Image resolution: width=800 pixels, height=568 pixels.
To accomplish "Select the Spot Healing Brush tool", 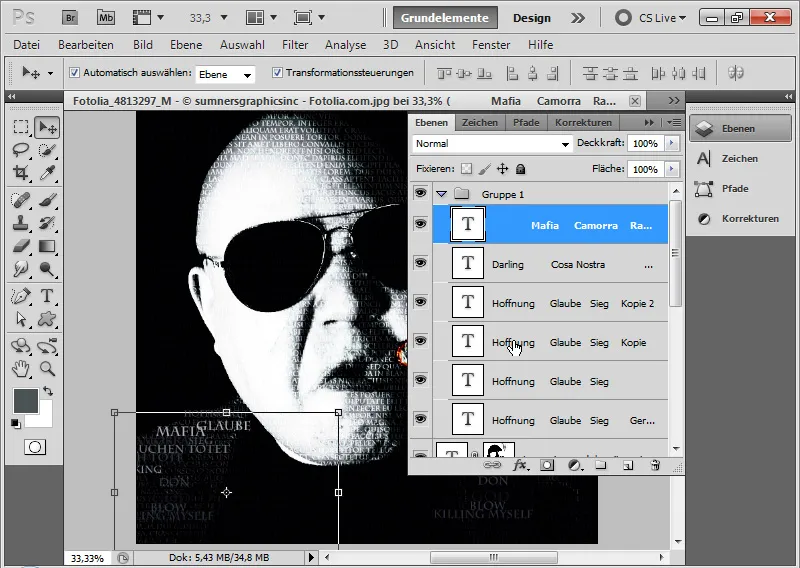I will click(21, 200).
